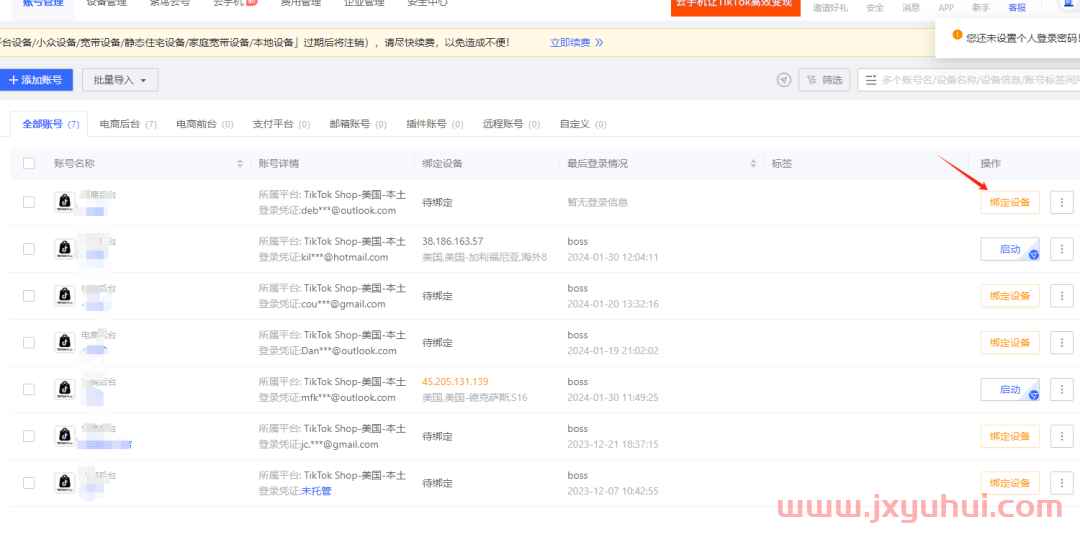Image resolution: width=1080 pixels, height=537 pixels.
Task: Click the TikTok Shop icon in the 未托管 row
Action: [x=65, y=483]
